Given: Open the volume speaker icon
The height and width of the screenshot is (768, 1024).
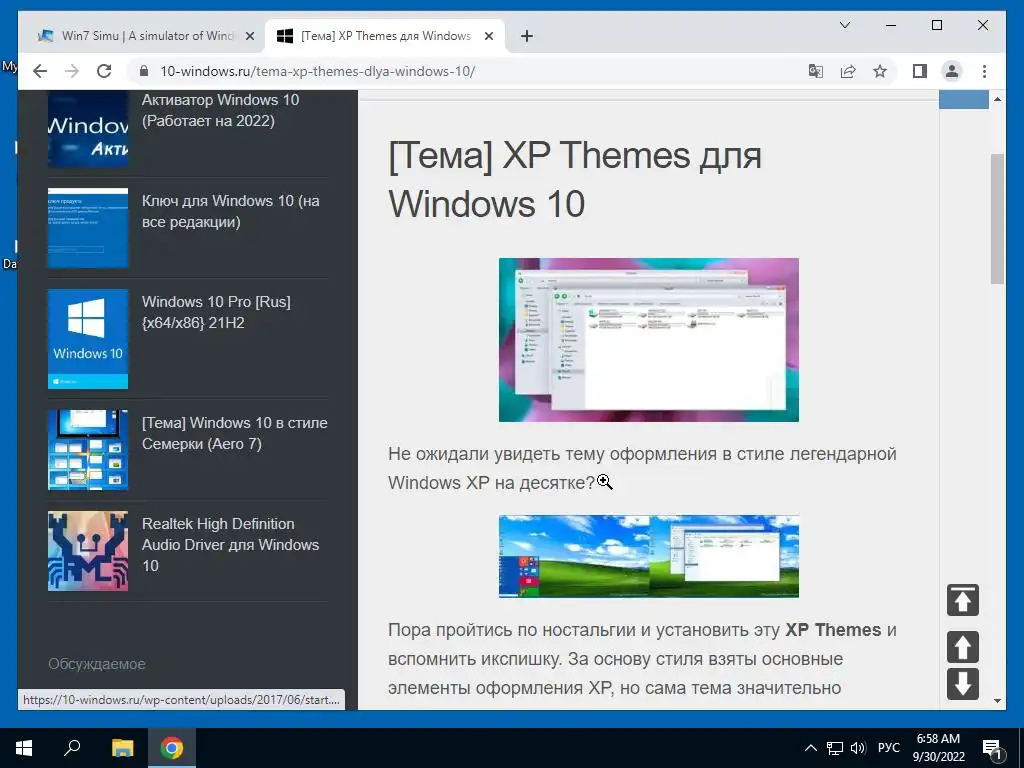Looking at the screenshot, I should 858,748.
